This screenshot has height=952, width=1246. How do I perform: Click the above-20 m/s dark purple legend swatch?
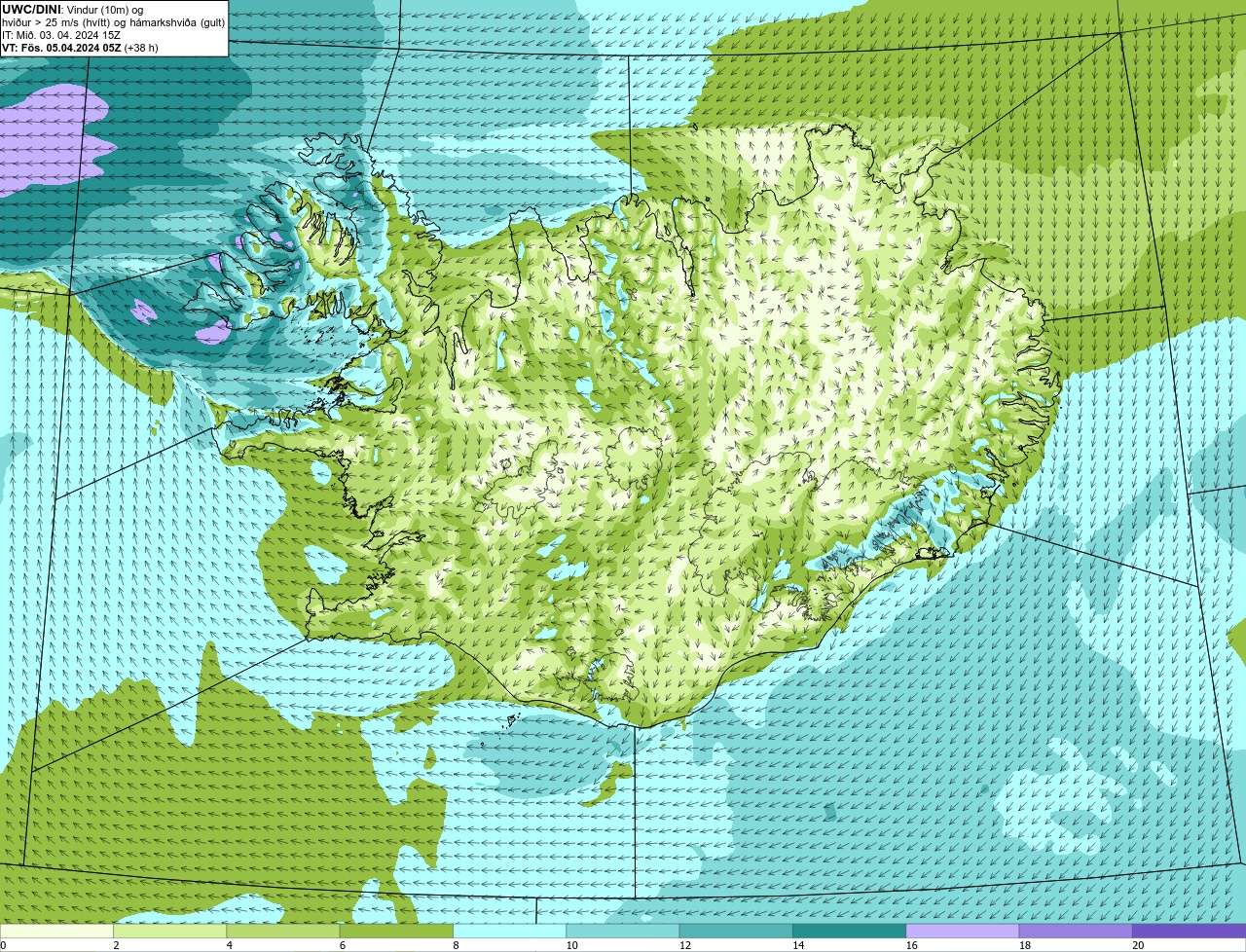pos(1189,931)
